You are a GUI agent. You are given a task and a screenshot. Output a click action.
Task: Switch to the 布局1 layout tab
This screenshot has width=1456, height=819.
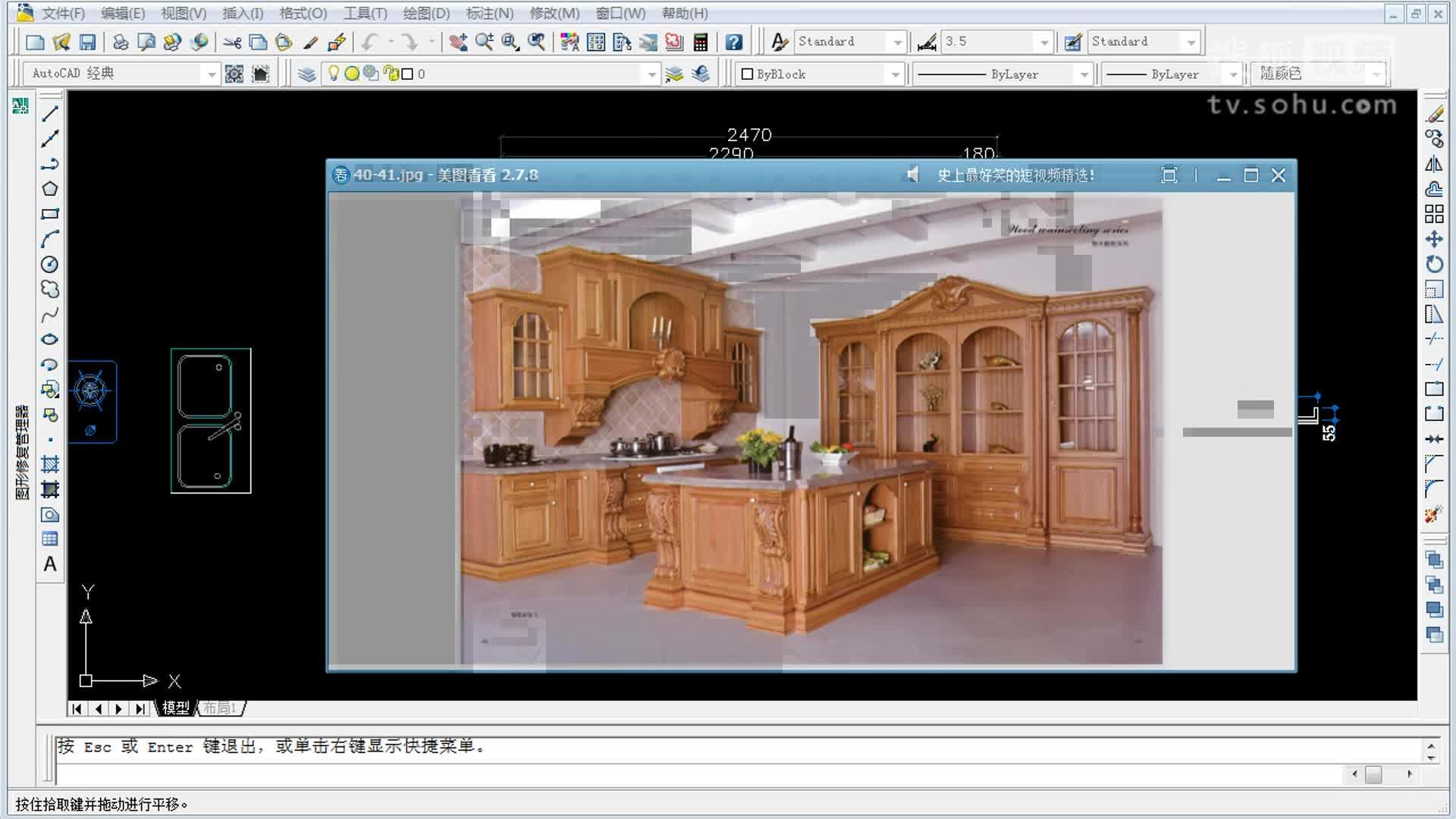pyautogui.click(x=221, y=708)
